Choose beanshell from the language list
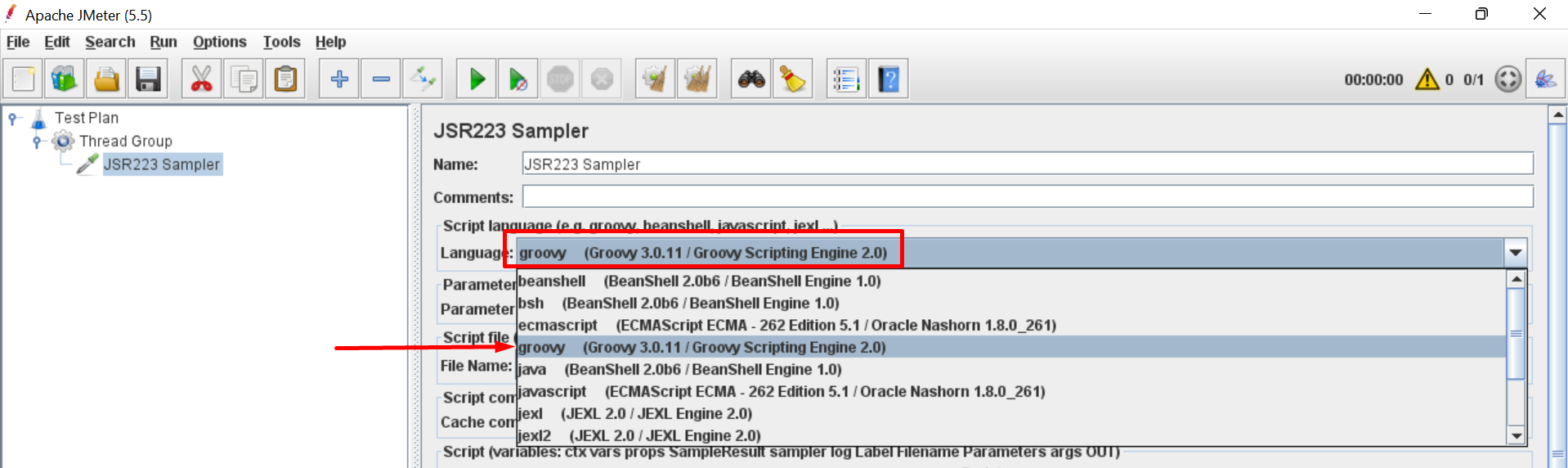Screen dimensions: 1568x468 (x=1011, y=281)
